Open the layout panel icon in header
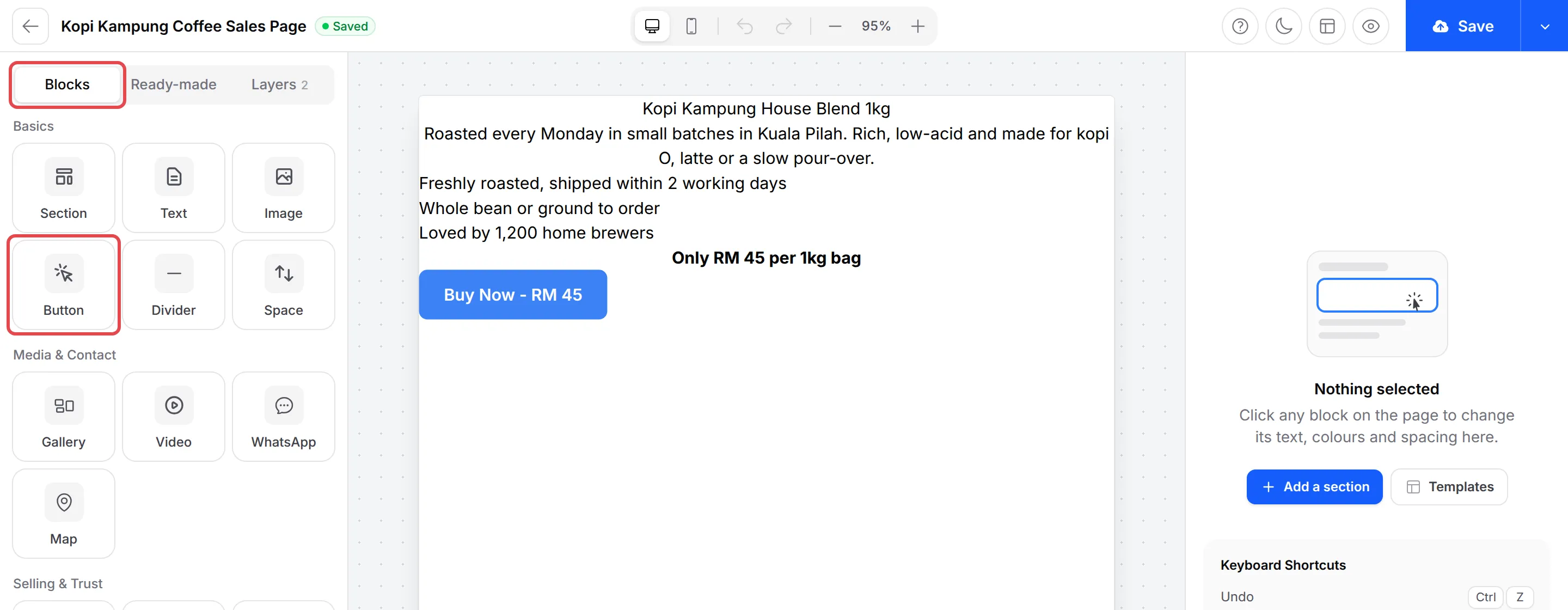 (x=1327, y=26)
